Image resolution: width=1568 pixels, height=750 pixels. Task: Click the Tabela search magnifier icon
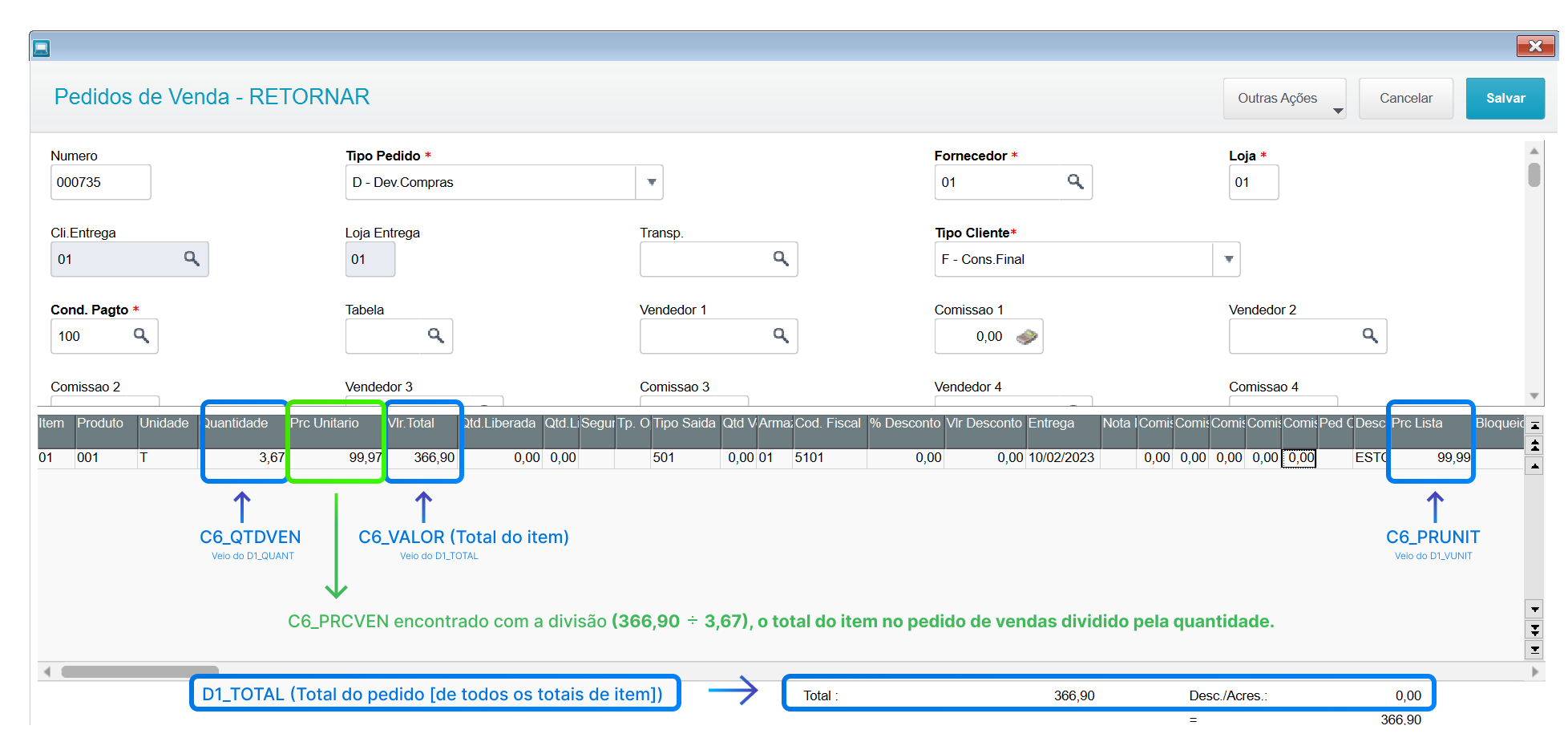435,335
